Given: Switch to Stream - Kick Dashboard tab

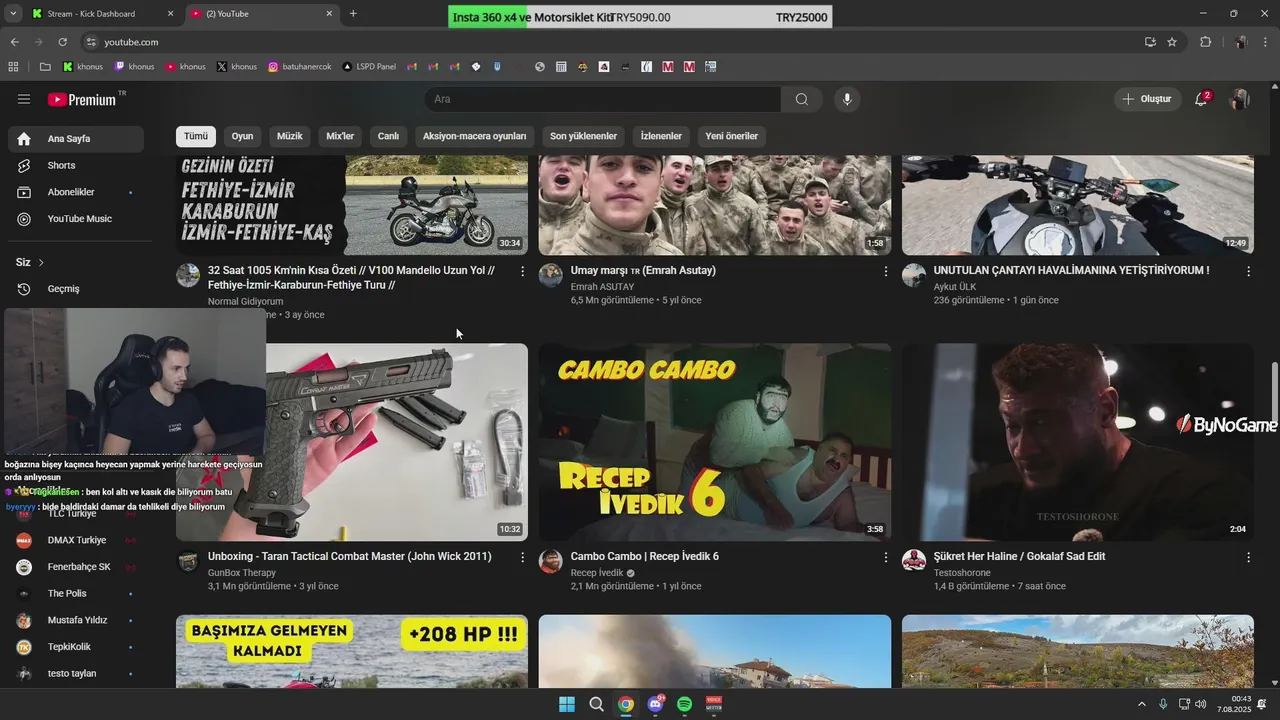Looking at the screenshot, I should (100, 14).
